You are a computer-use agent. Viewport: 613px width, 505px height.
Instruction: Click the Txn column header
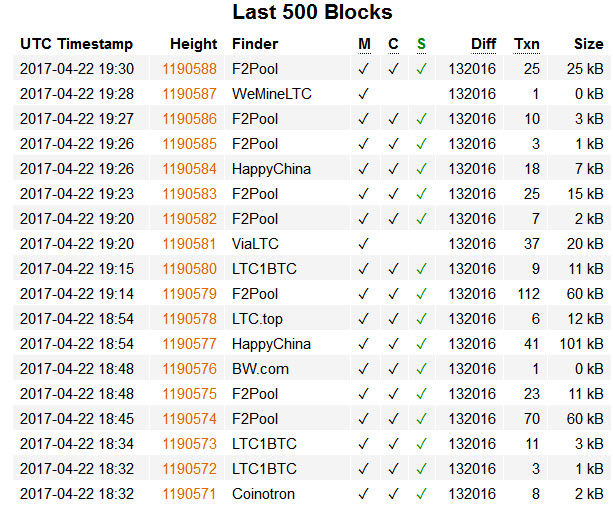(527, 44)
